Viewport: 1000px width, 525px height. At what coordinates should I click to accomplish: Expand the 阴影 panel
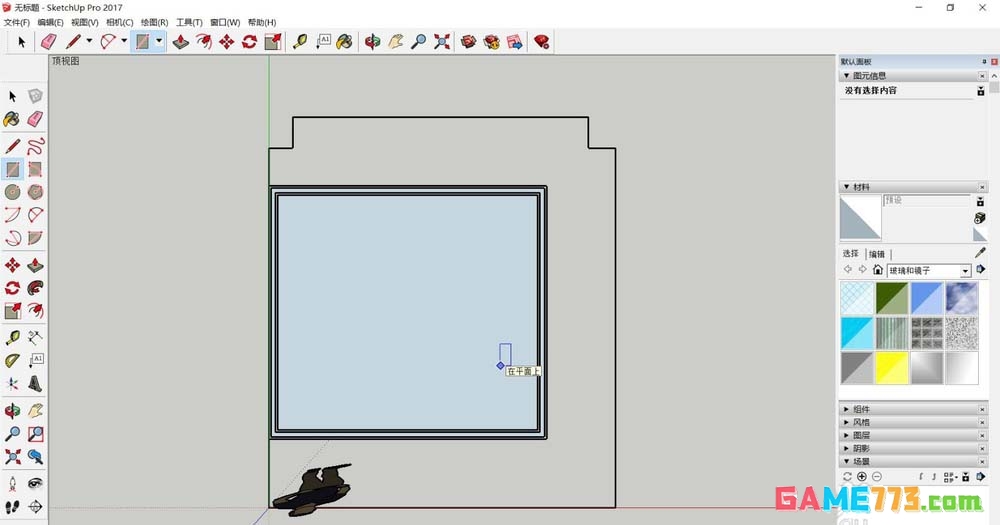pyautogui.click(x=846, y=448)
